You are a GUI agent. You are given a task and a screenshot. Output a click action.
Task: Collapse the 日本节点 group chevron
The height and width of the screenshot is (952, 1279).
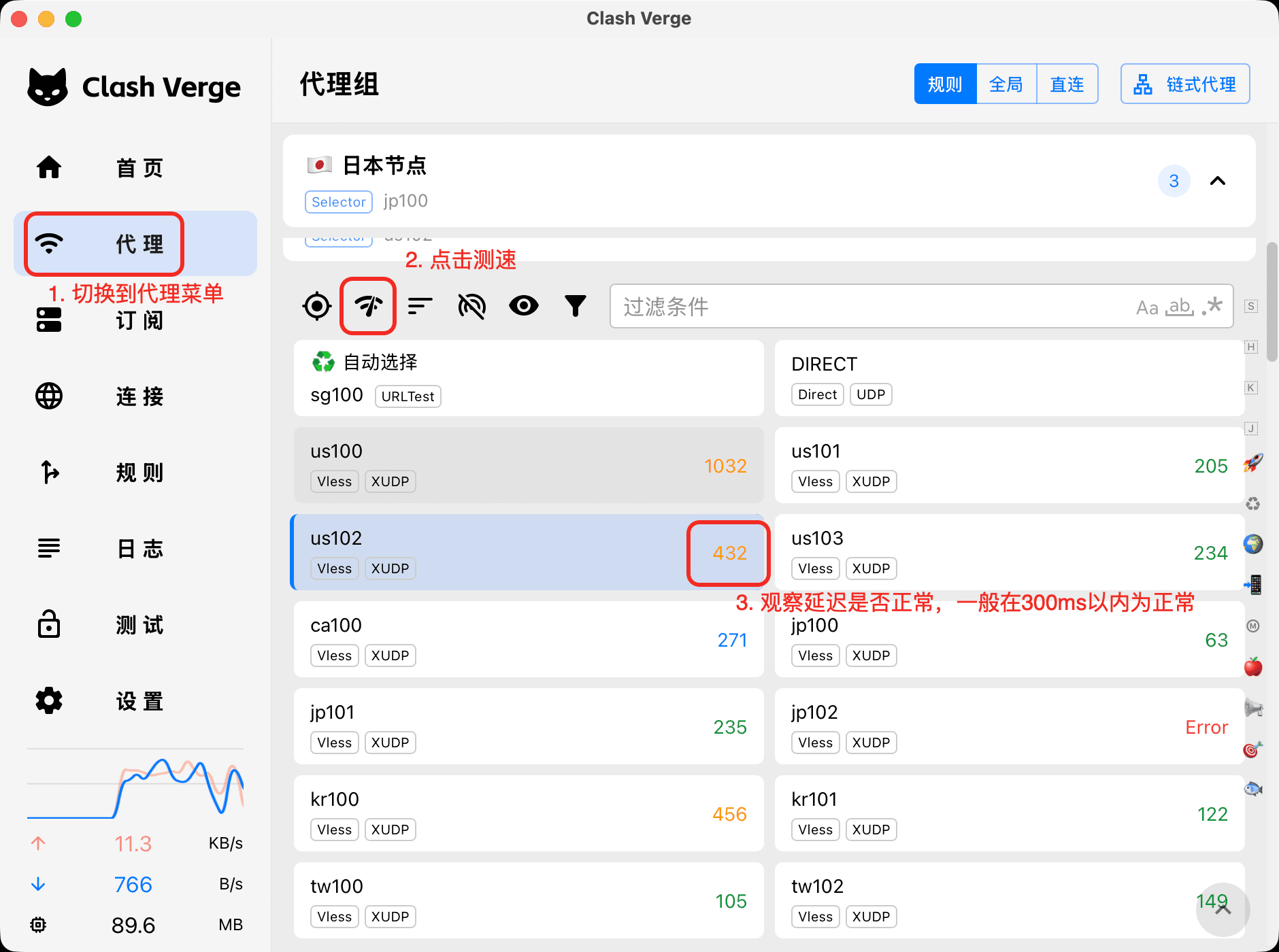(x=1218, y=181)
